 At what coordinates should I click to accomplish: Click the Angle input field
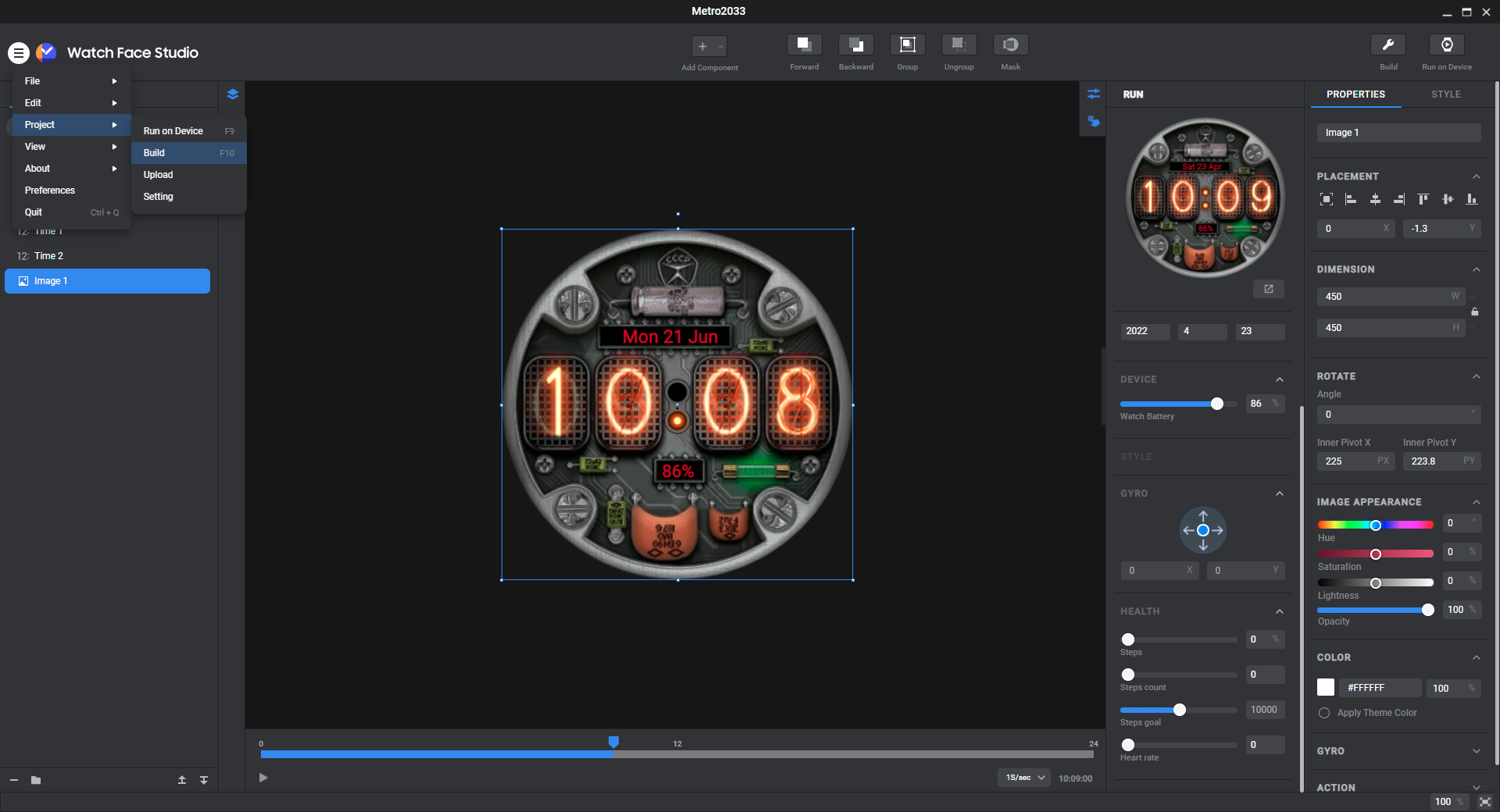(1398, 415)
